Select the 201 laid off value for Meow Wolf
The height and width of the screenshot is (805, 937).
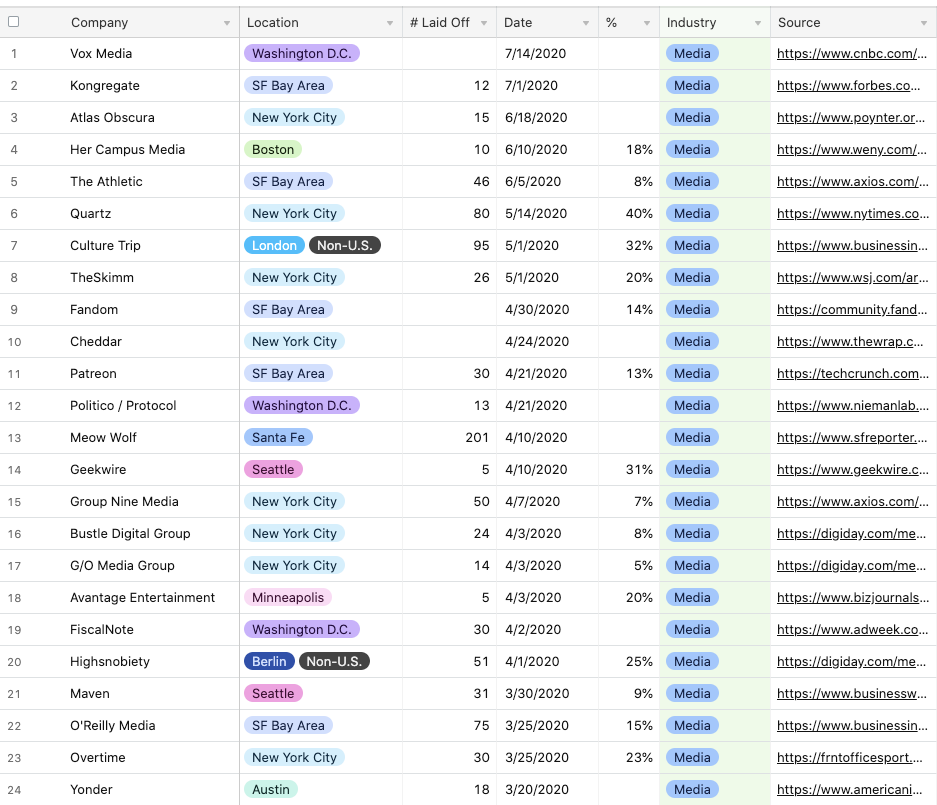coord(477,438)
